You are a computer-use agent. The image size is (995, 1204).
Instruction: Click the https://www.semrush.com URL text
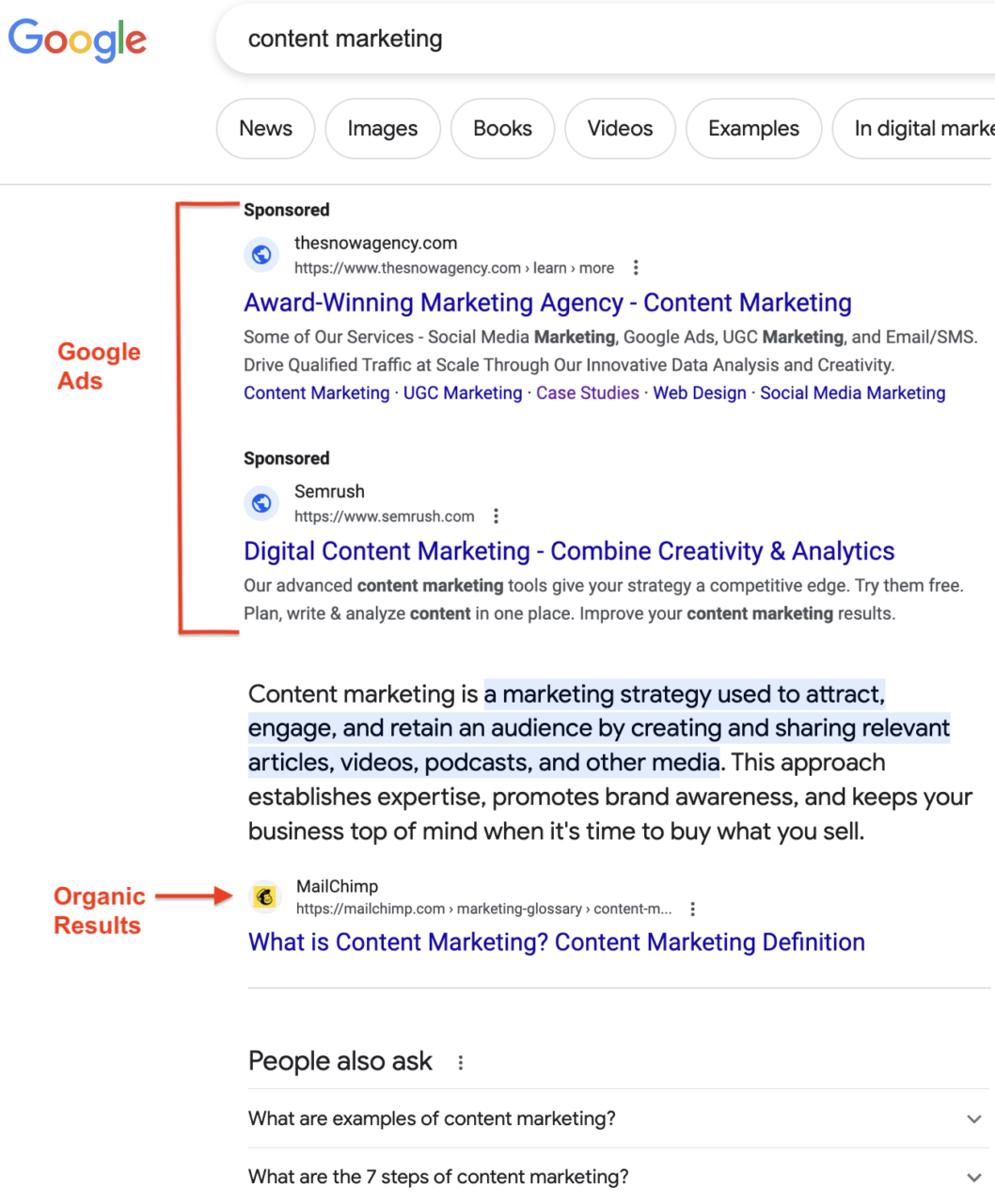[384, 516]
